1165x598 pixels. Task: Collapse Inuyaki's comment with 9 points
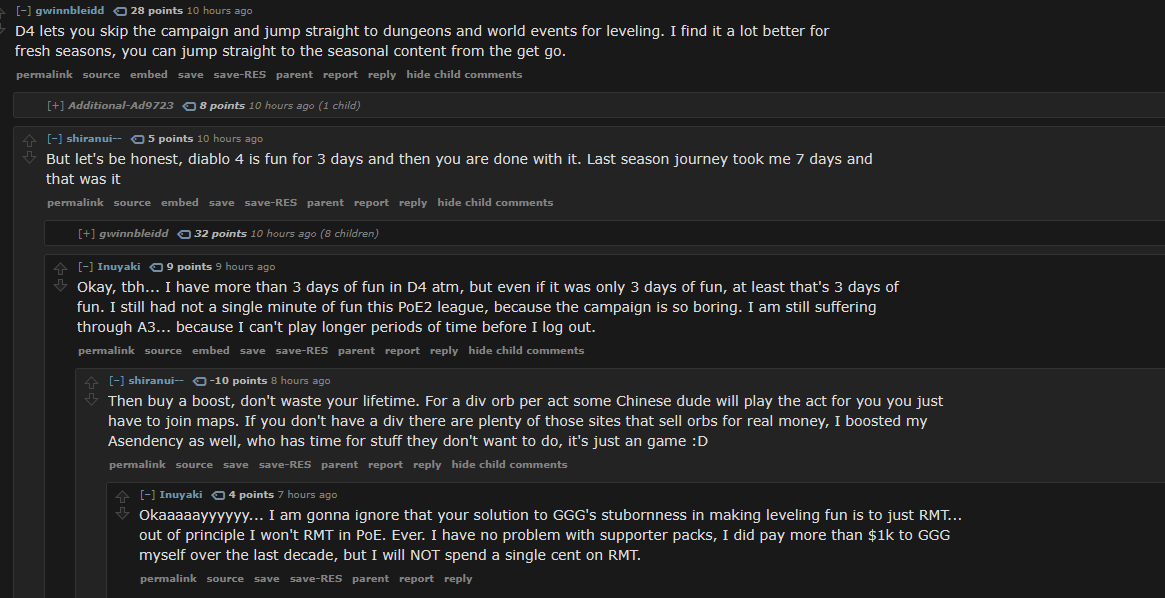86,267
